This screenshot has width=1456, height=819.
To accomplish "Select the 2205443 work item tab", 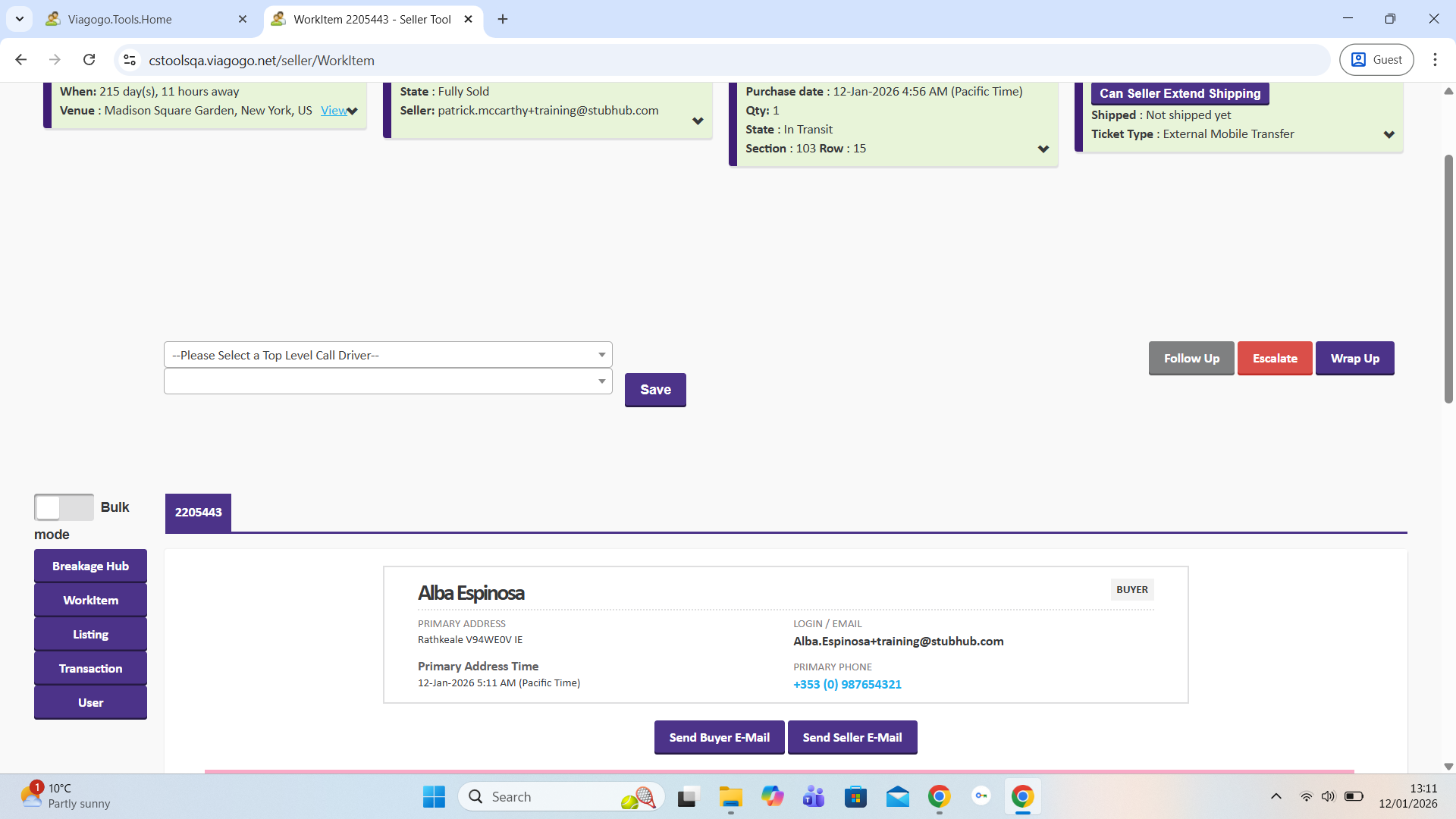I will (198, 513).
